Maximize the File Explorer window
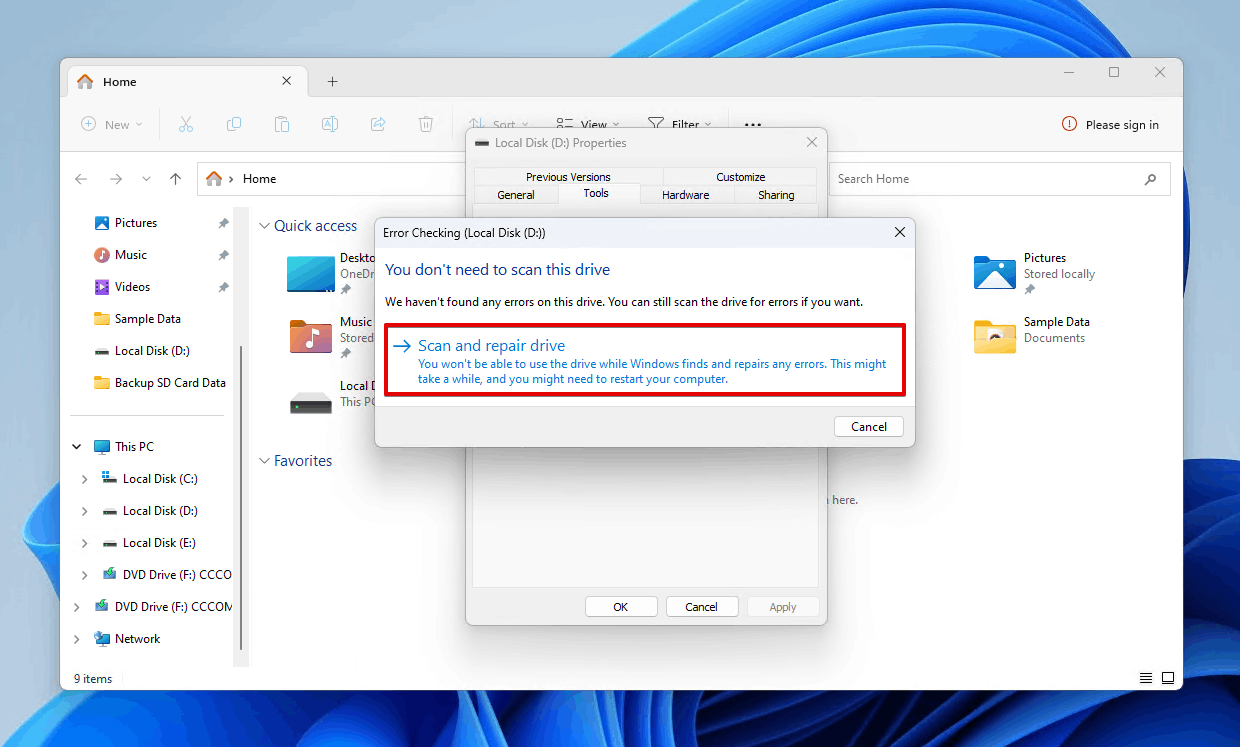This screenshot has width=1240, height=747. tap(1114, 72)
